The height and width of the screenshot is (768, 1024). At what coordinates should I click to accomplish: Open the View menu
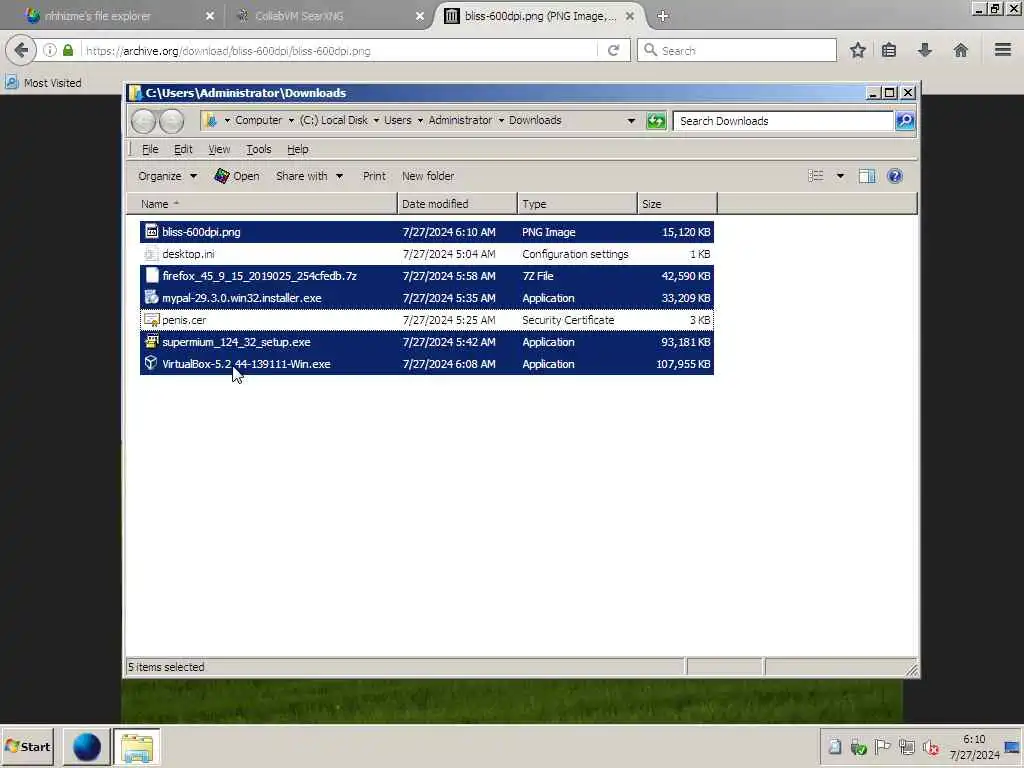pos(219,149)
